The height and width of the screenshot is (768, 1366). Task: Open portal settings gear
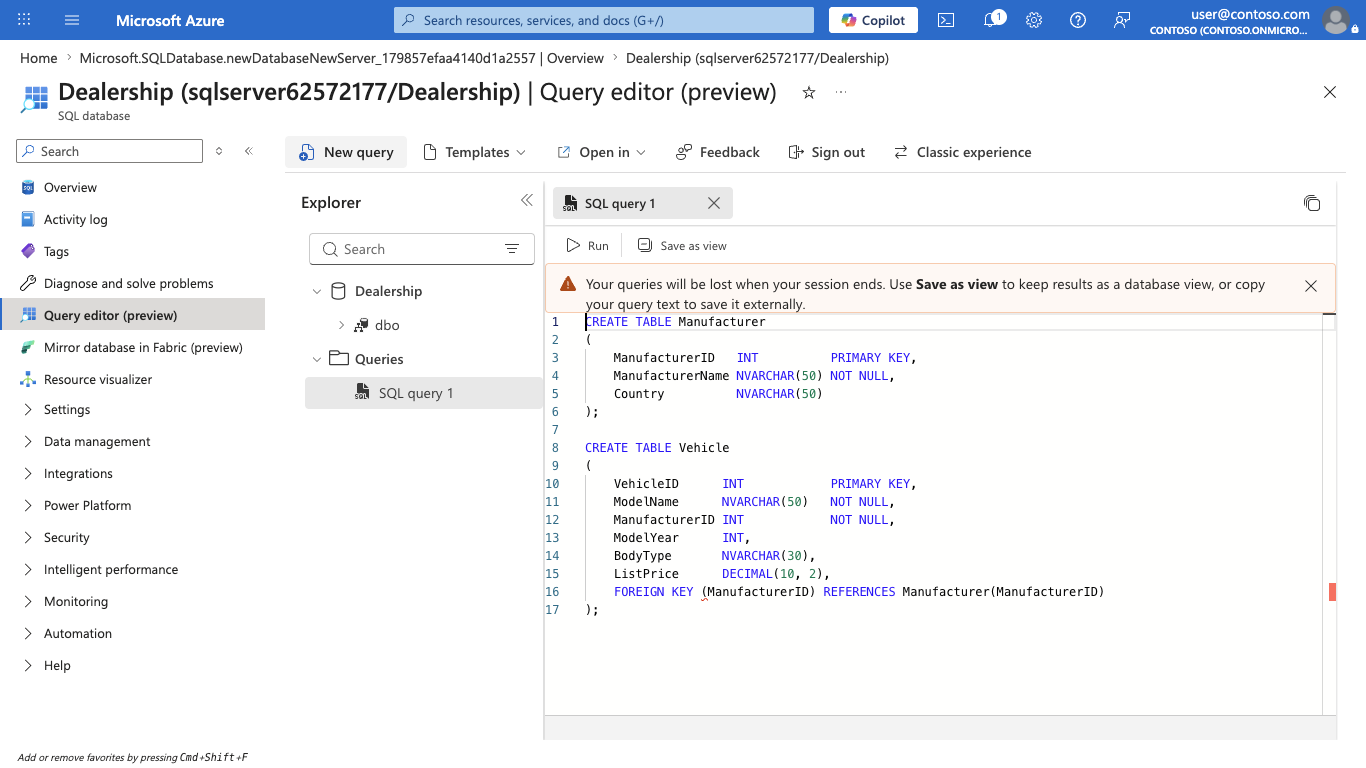(x=1034, y=20)
